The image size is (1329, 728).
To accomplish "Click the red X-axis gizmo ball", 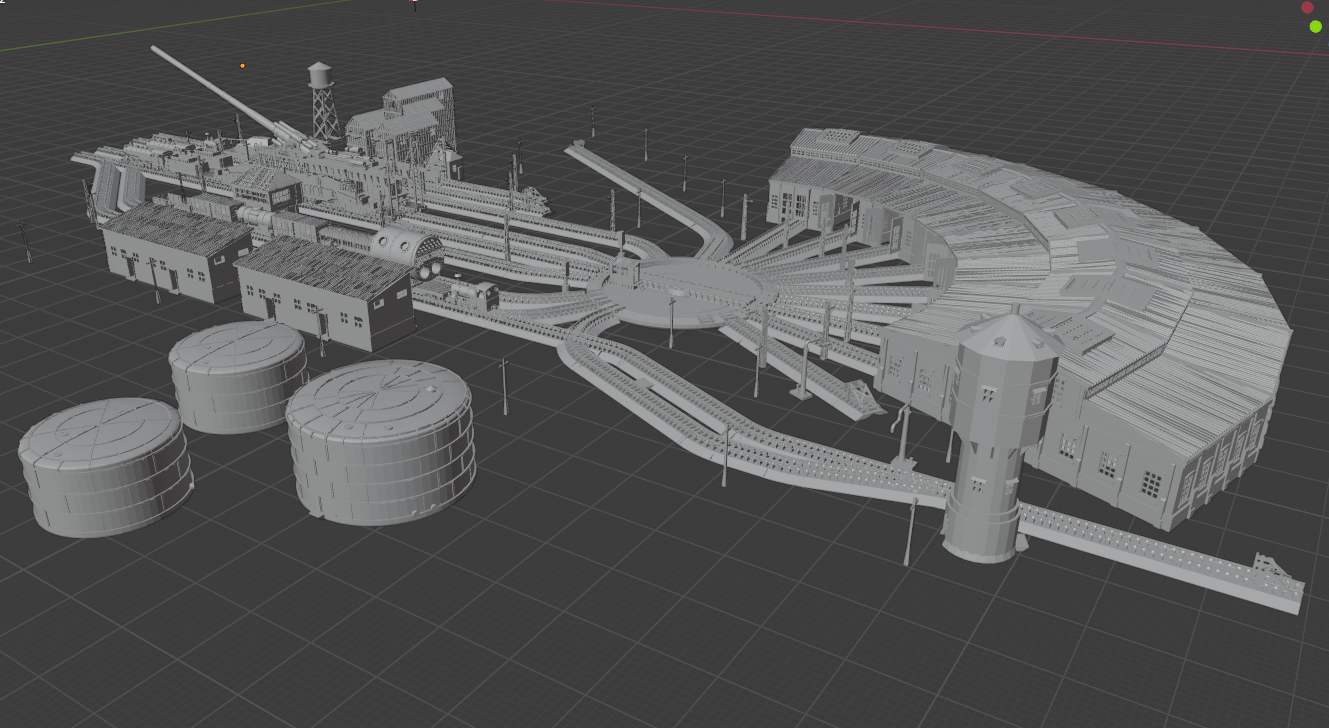I will [x=1306, y=7].
